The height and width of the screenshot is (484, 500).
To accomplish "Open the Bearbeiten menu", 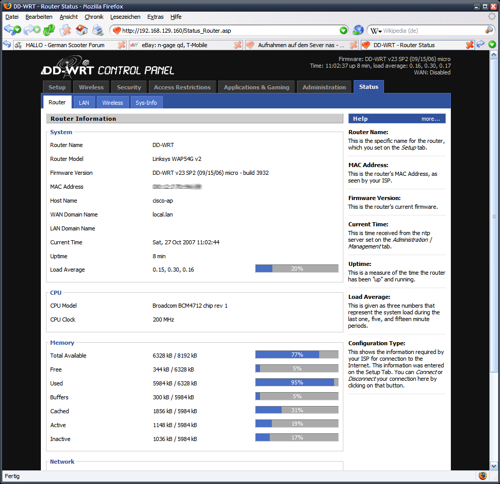I will click(x=39, y=17).
